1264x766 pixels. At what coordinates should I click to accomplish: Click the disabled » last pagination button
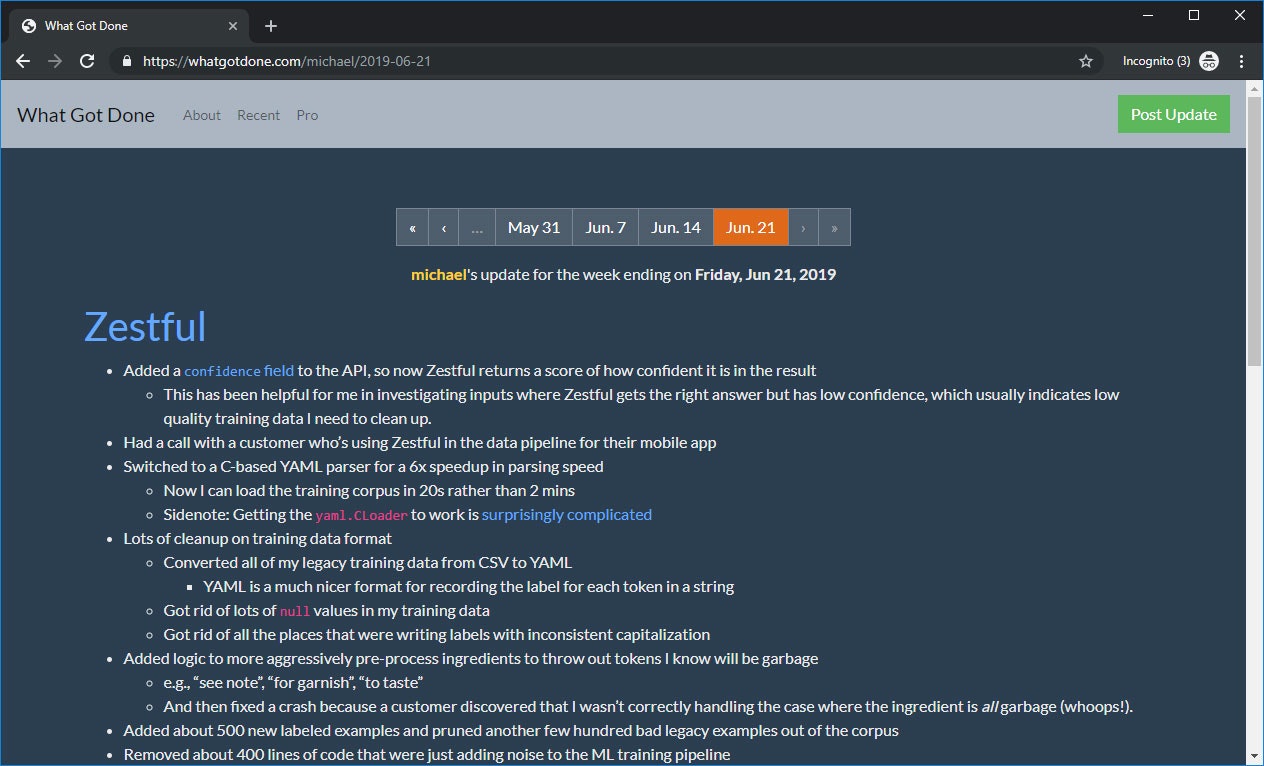[x=834, y=227]
